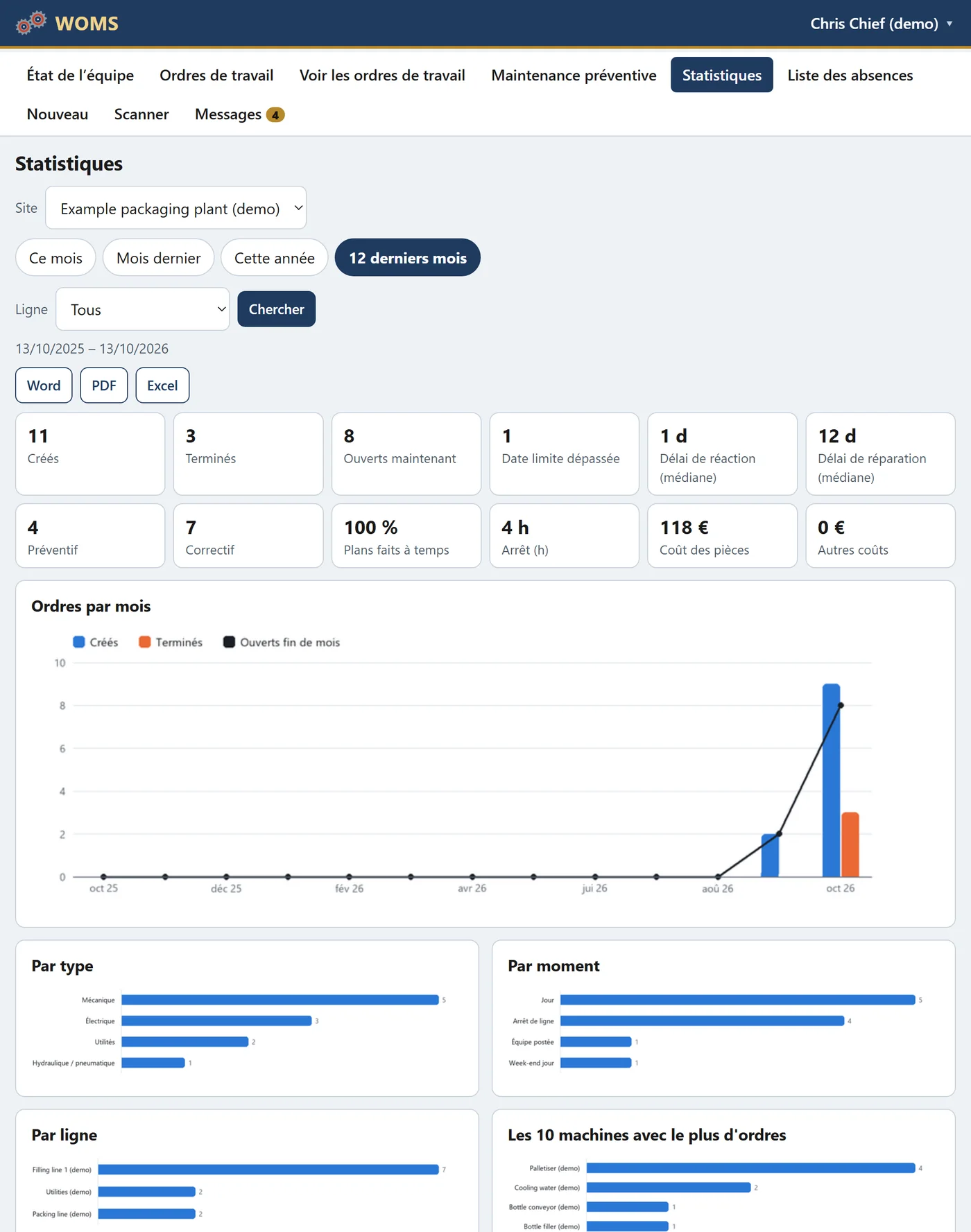Click the Délai de réparation card
The height and width of the screenshot is (1232, 971).
(881, 454)
